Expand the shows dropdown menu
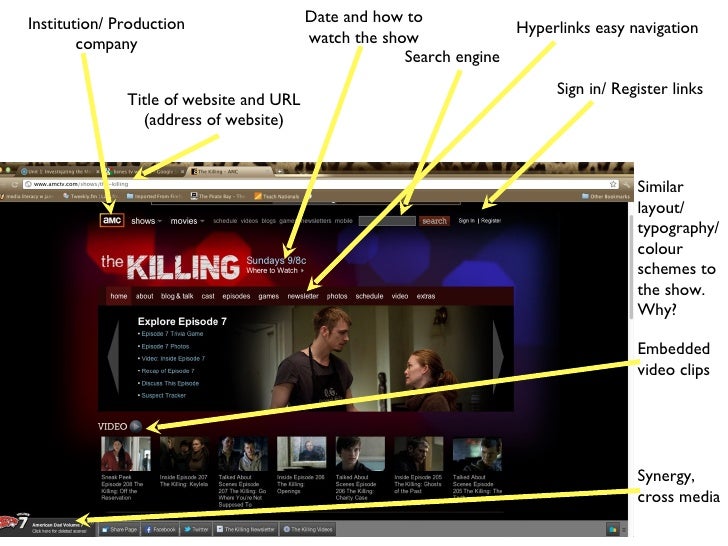 [x=146, y=221]
